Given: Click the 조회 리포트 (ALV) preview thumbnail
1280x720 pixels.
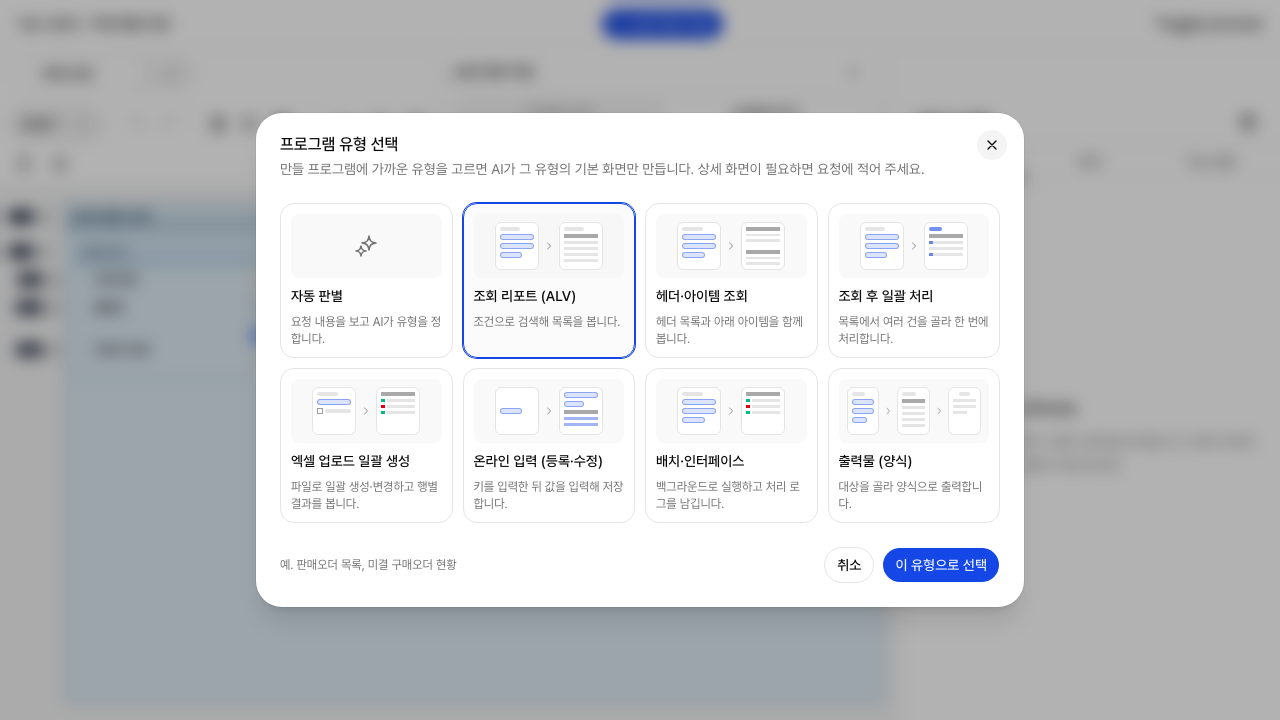Looking at the screenshot, I should 549,246.
